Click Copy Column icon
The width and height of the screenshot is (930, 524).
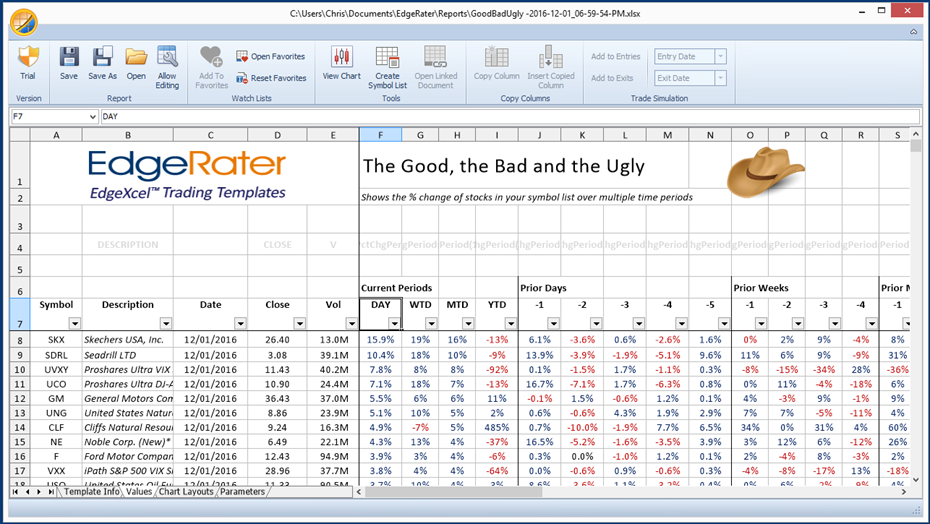coord(496,58)
